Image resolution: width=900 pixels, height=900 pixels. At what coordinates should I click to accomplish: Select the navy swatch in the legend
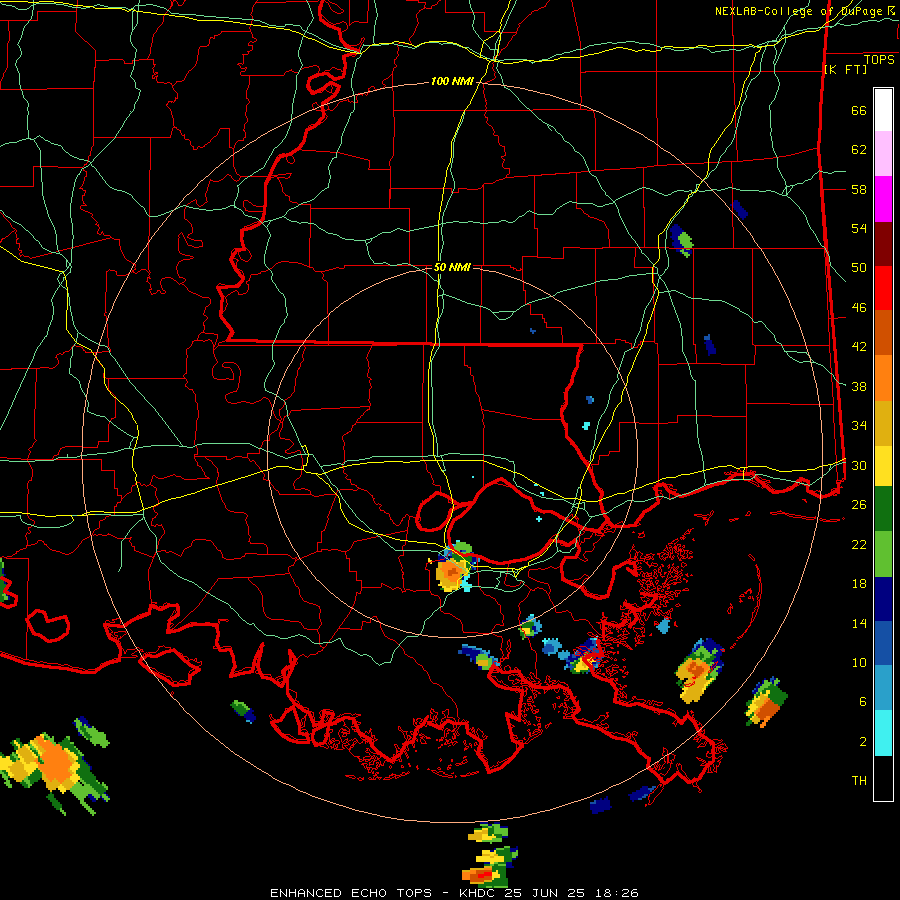pos(883,599)
